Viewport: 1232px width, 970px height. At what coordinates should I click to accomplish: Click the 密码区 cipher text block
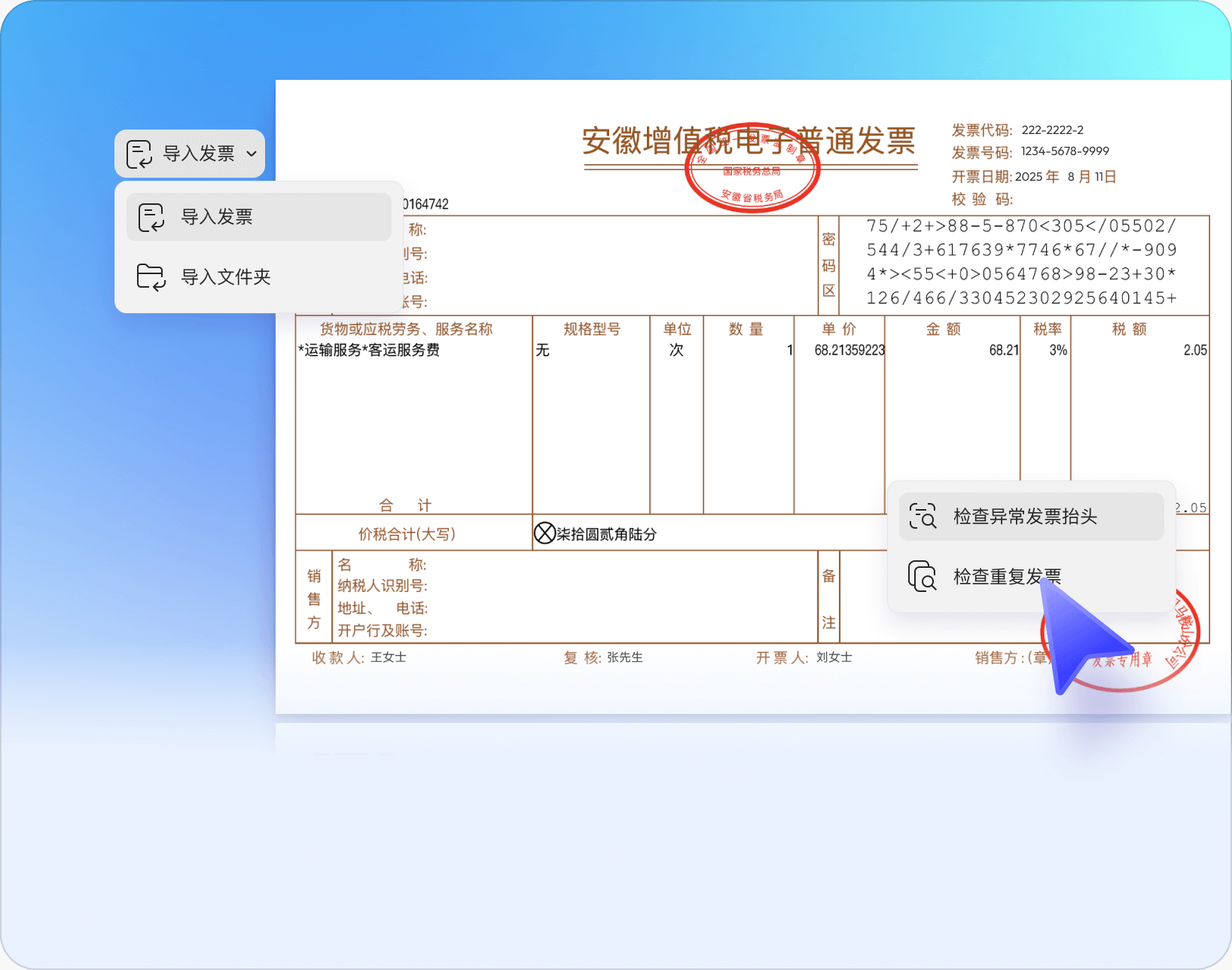(x=1021, y=262)
